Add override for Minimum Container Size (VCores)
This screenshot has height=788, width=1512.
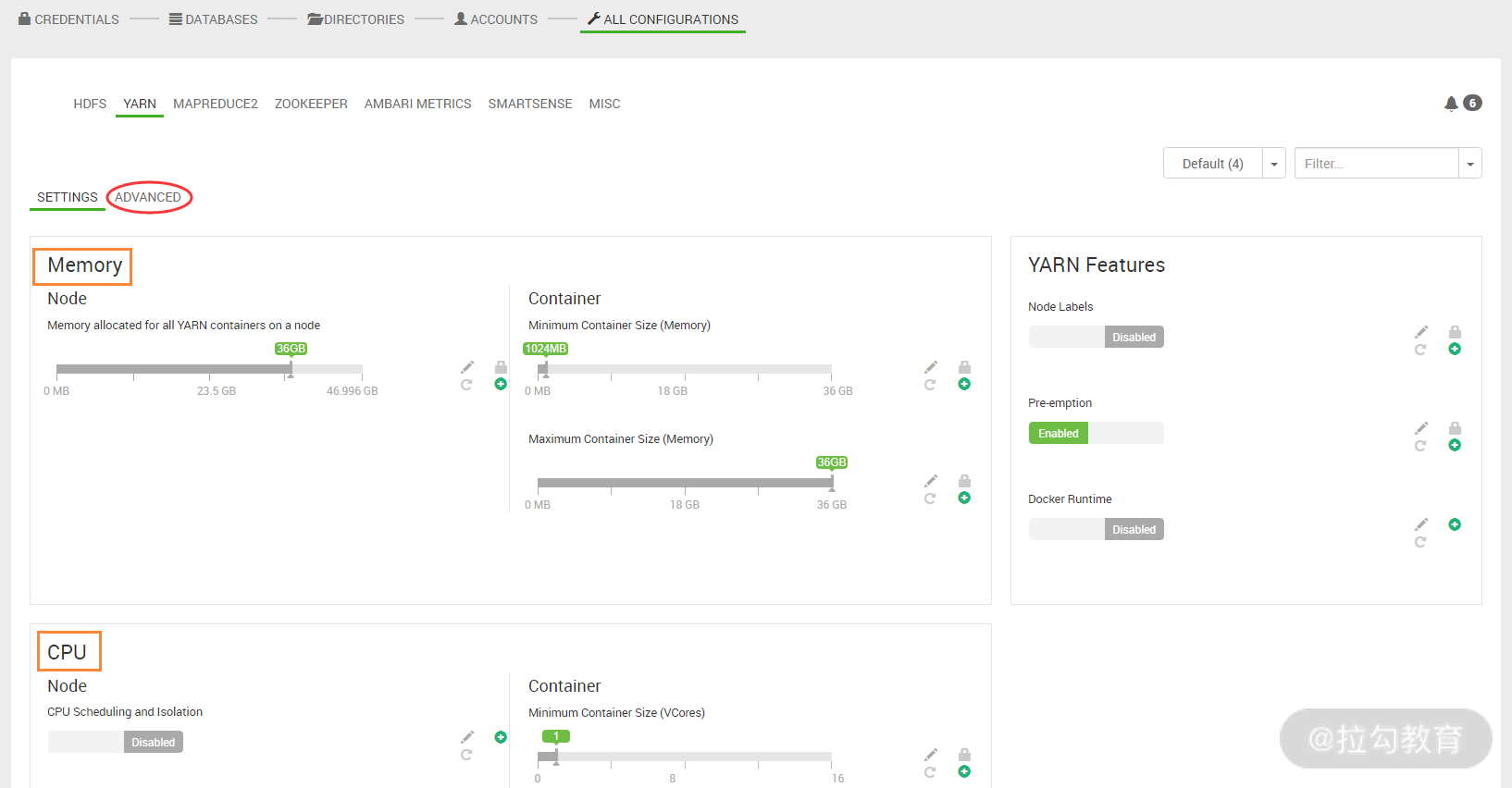click(x=964, y=771)
